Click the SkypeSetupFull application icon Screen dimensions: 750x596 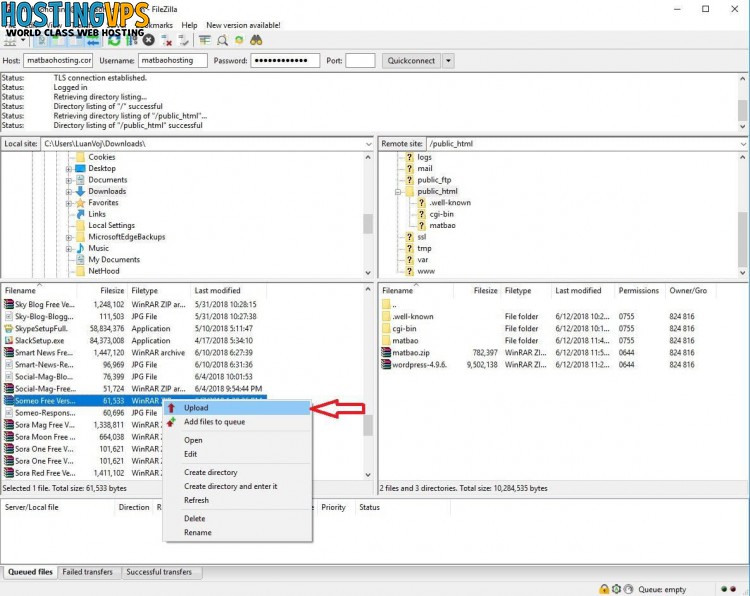click(x=9, y=329)
